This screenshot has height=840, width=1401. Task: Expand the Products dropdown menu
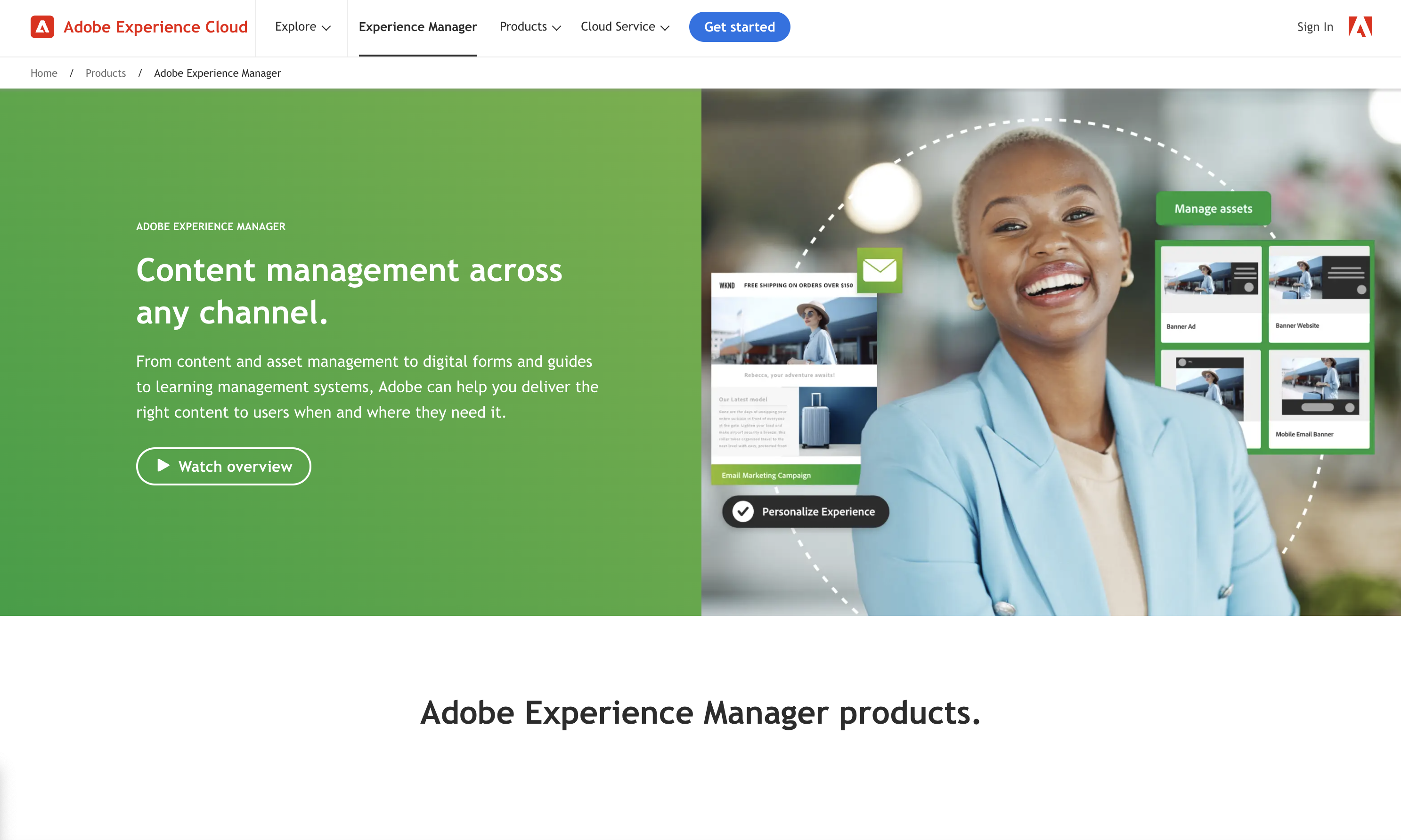(x=529, y=27)
